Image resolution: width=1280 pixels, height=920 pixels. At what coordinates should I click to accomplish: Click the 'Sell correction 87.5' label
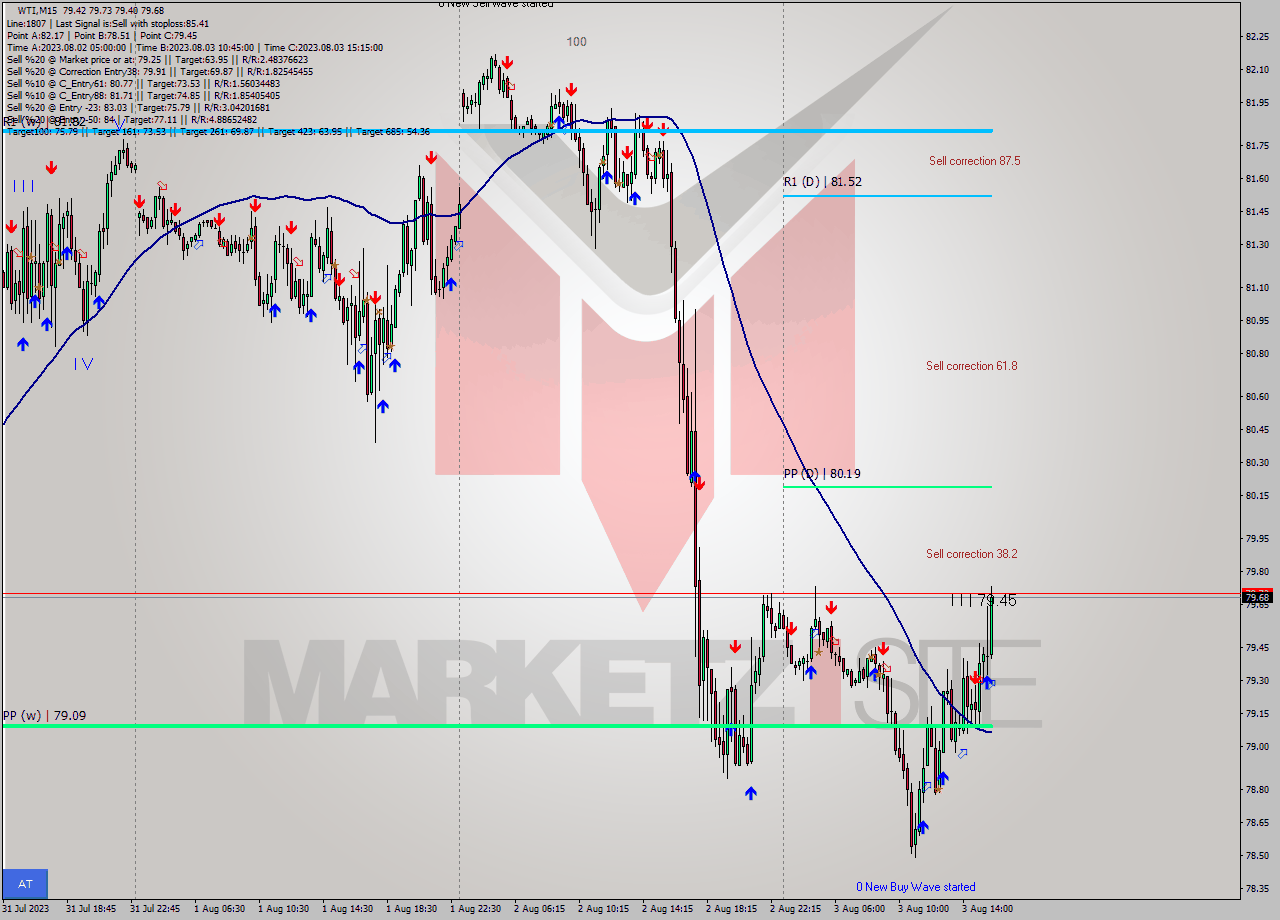pyautogui.click(x=974, y=161)
